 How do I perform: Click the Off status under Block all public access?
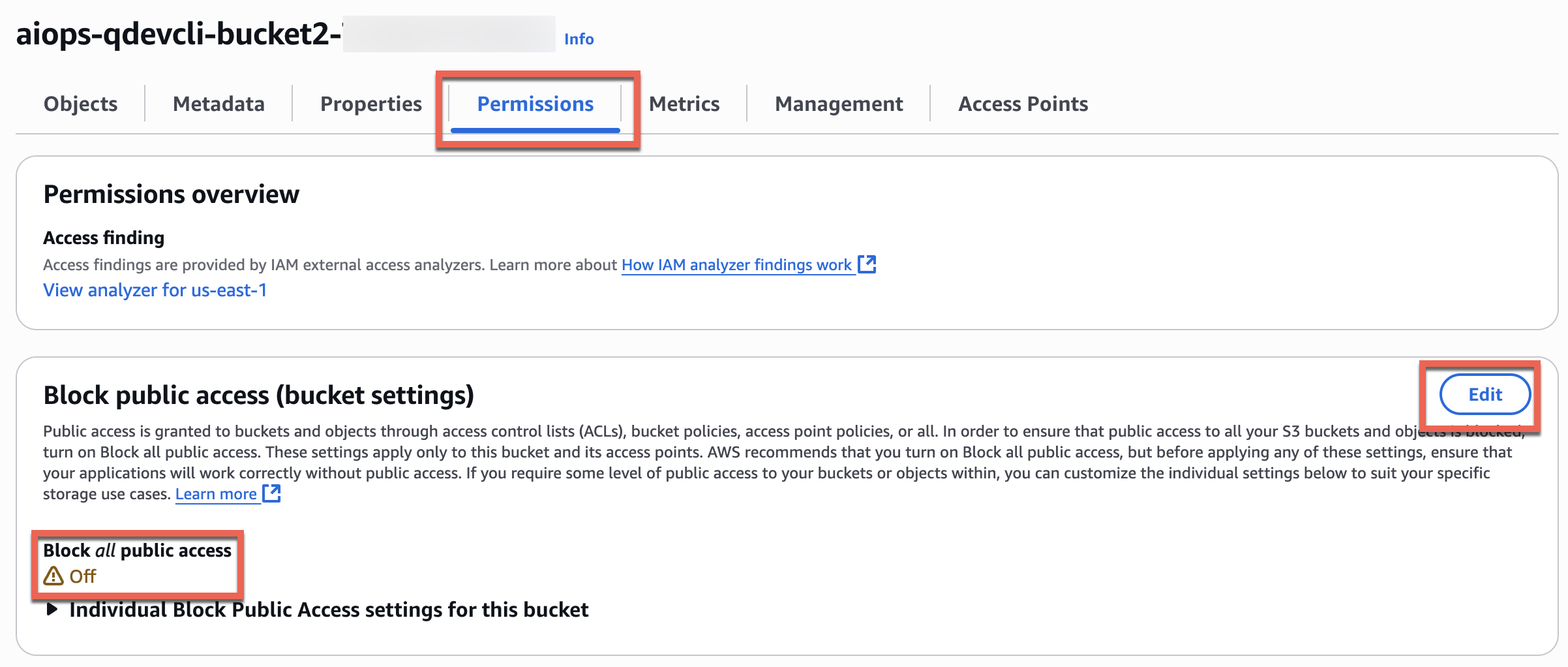(x=82, y=576)
